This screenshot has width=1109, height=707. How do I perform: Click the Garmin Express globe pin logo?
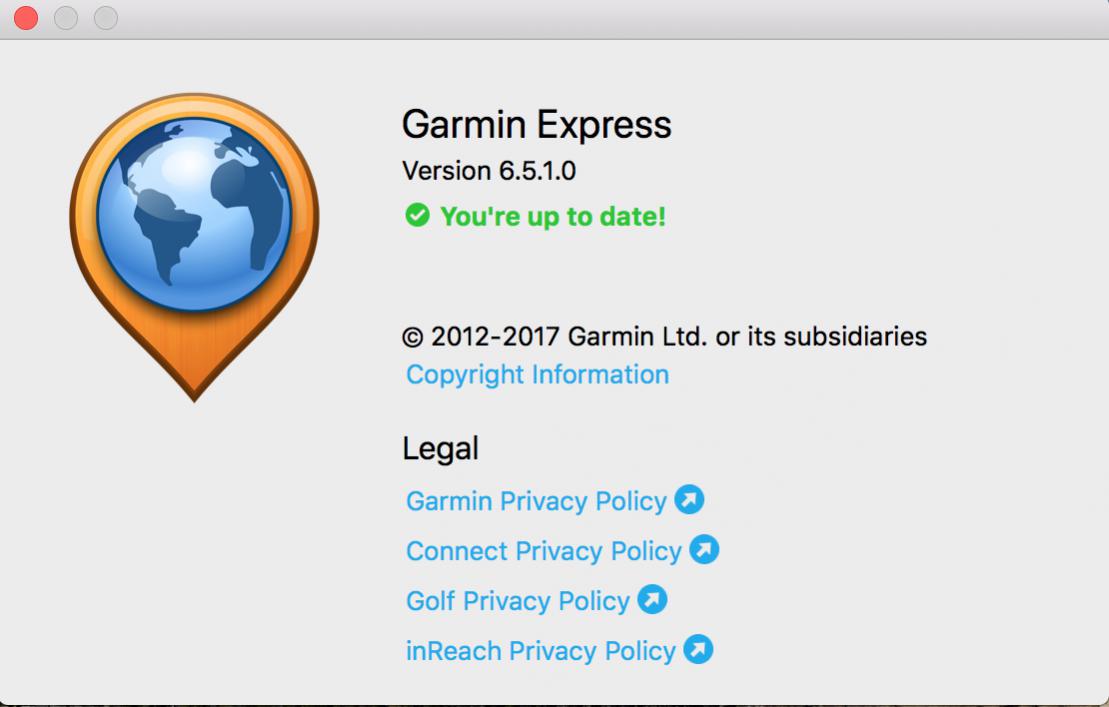(x=194, y=246)
